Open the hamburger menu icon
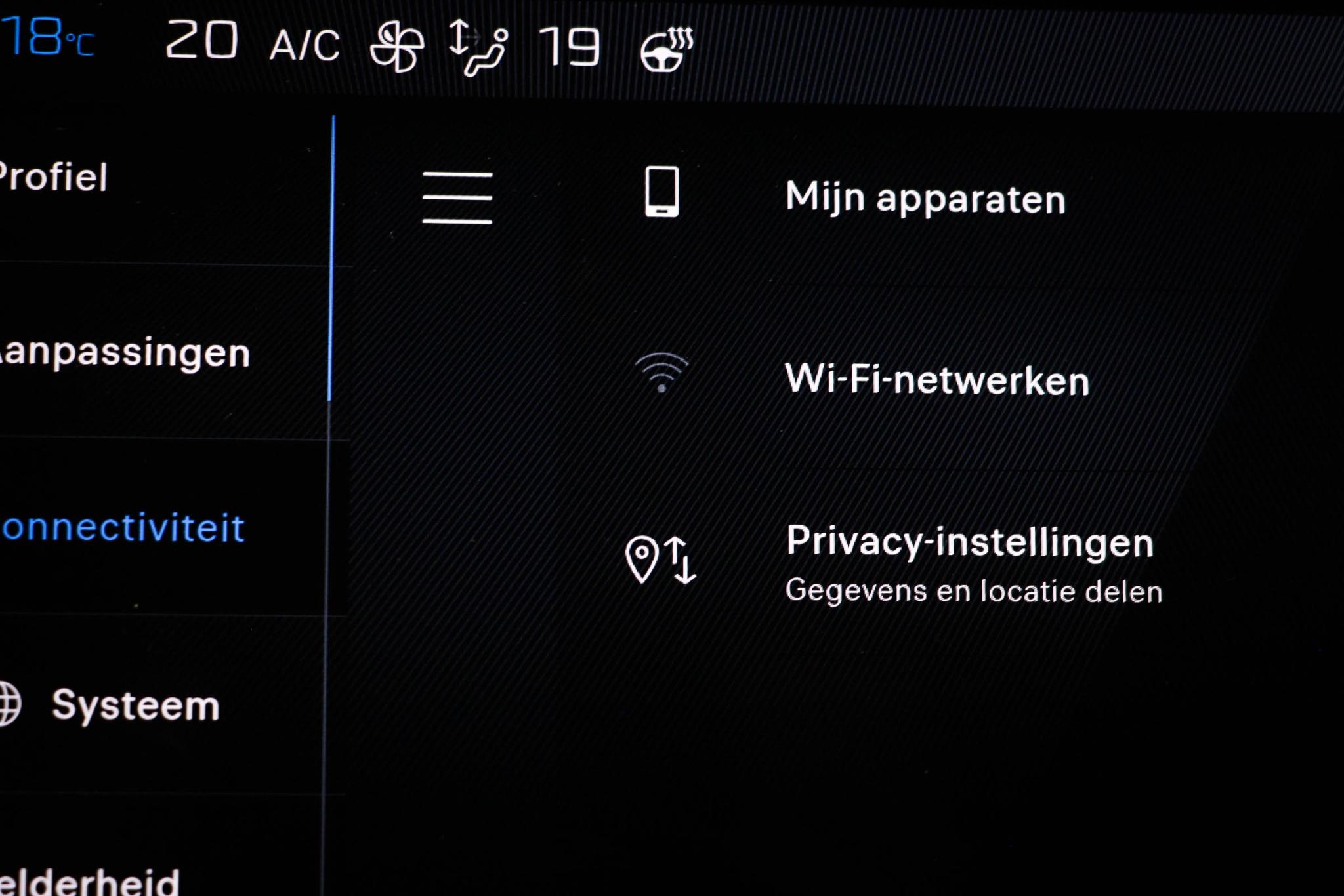The image size is (1344, 896). [x=457, y=197]
